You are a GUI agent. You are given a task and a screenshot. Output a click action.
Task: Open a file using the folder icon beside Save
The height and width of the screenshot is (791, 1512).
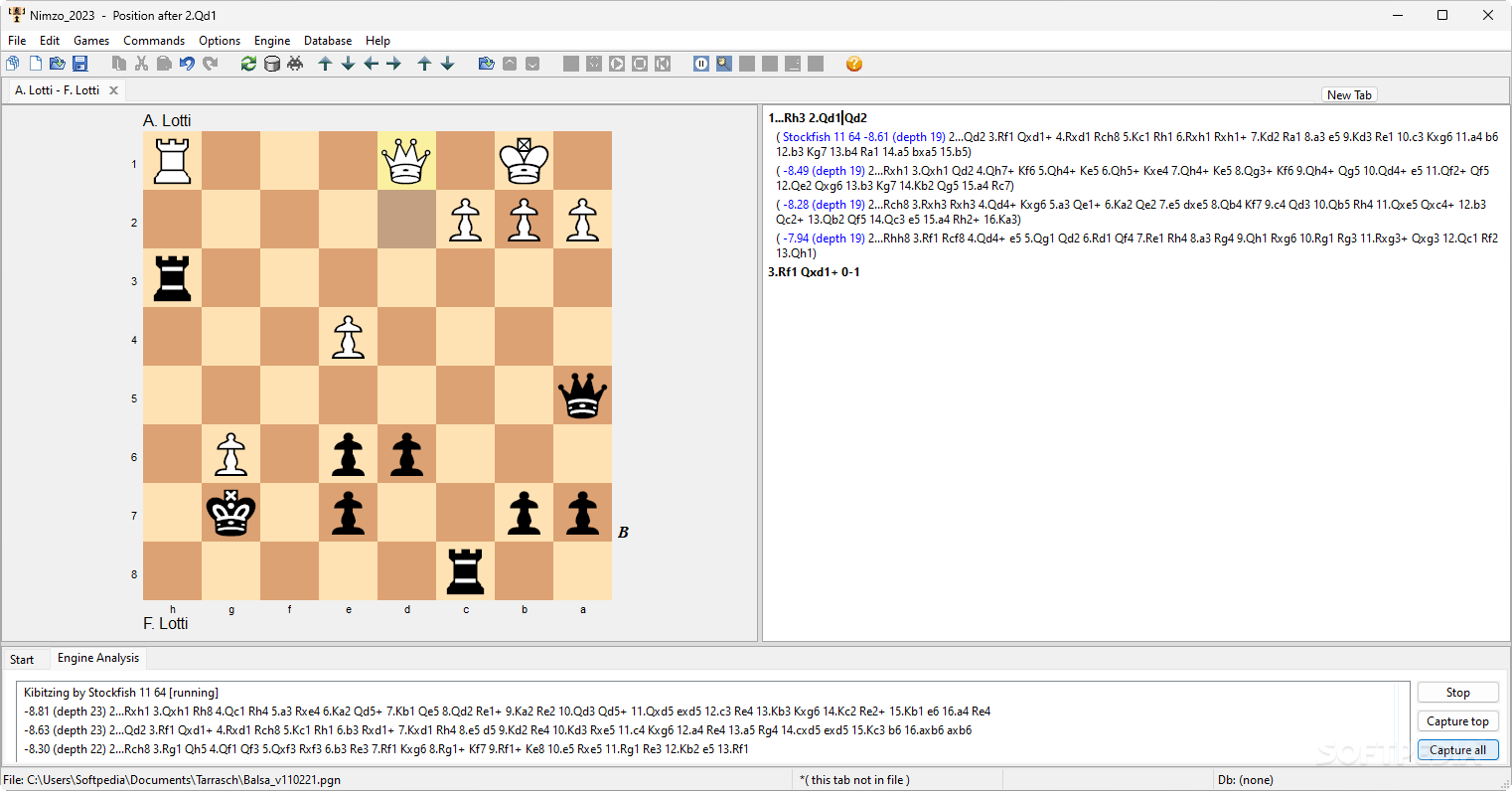pyautogui.click(x=58, y=64)
